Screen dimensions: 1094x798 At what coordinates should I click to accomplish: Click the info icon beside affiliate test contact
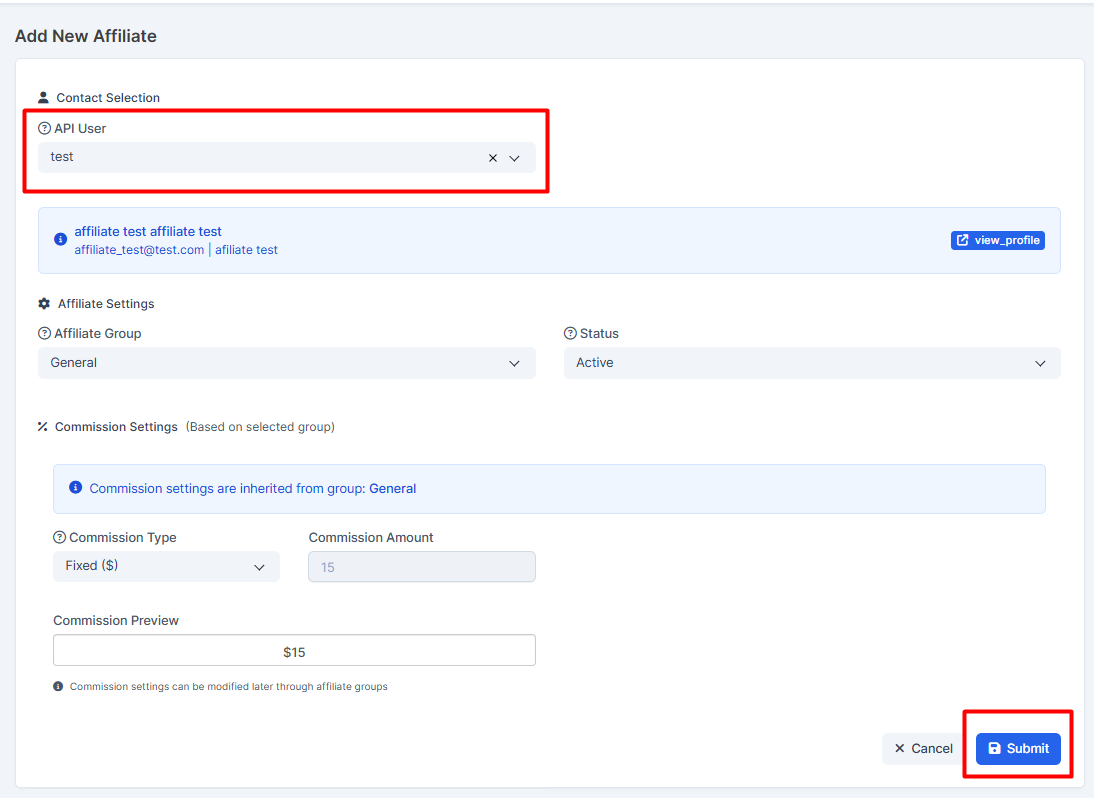pyautogui.click(x=61, y=240)
